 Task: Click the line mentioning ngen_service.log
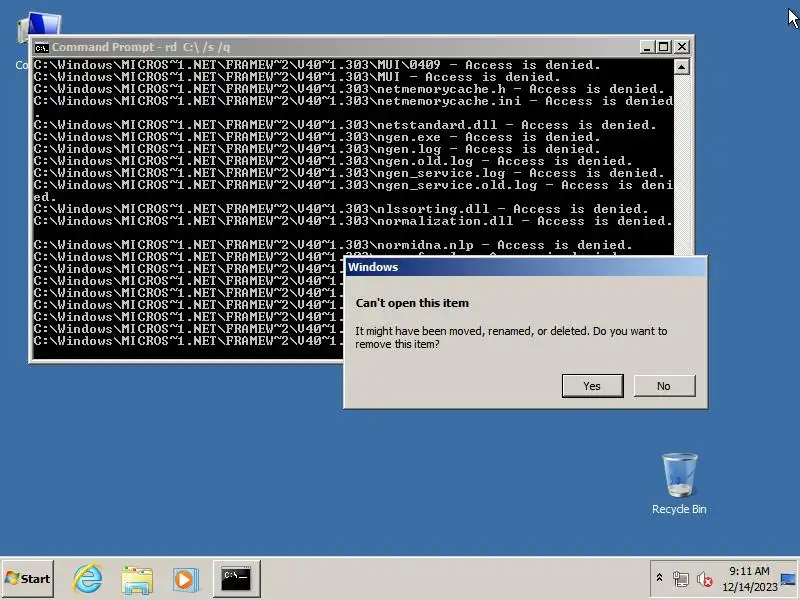(x=349, y=173)
